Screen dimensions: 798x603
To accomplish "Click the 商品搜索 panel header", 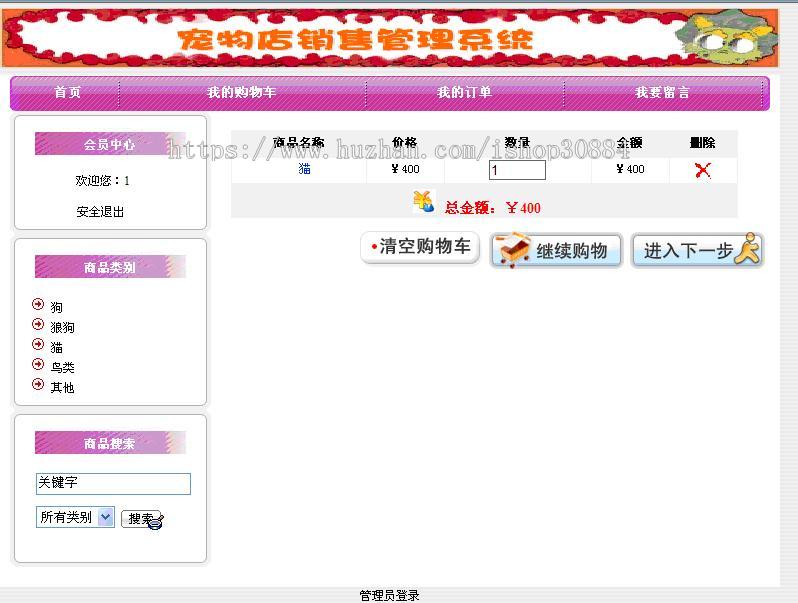I will coord(110,443).
